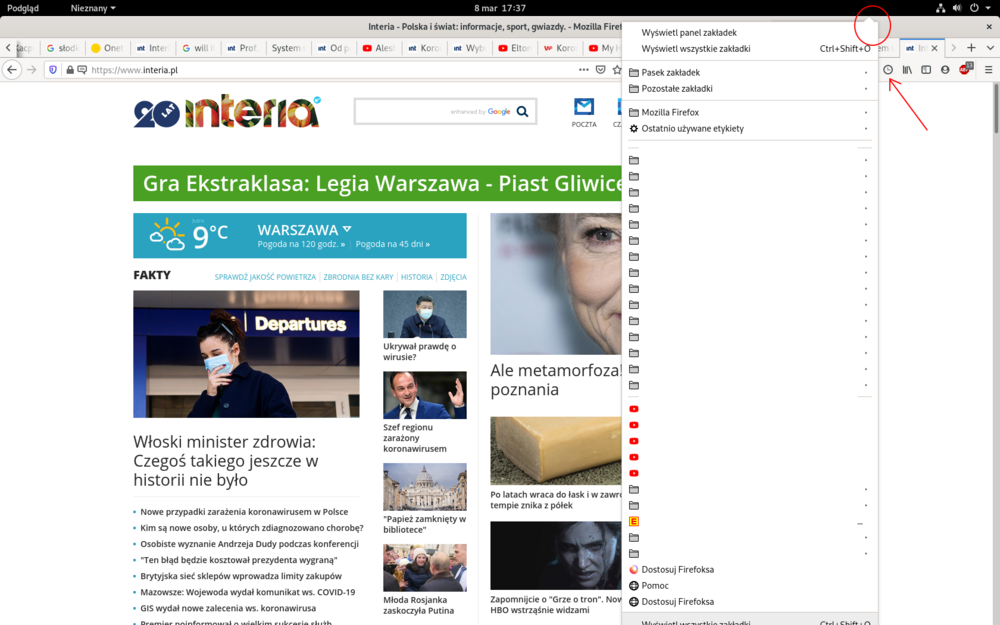Click the Interia 20 lat logo
Screen dimensions: 1000x625
click(226, 112)
